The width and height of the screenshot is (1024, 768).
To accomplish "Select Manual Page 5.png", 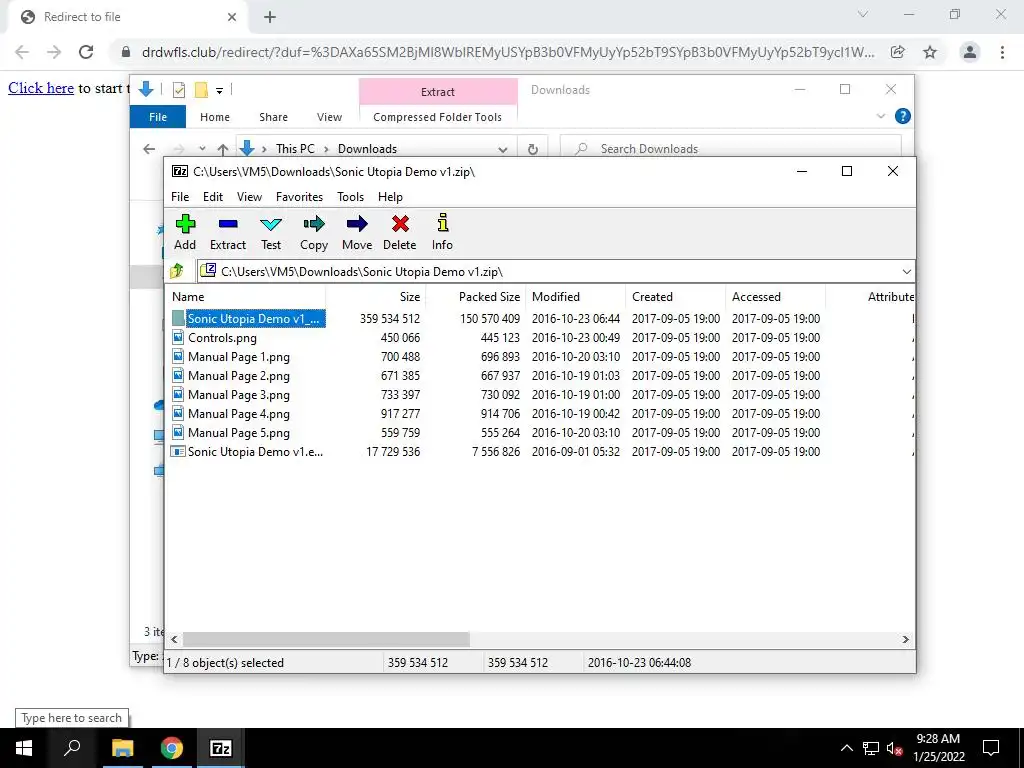I will 238,432.
